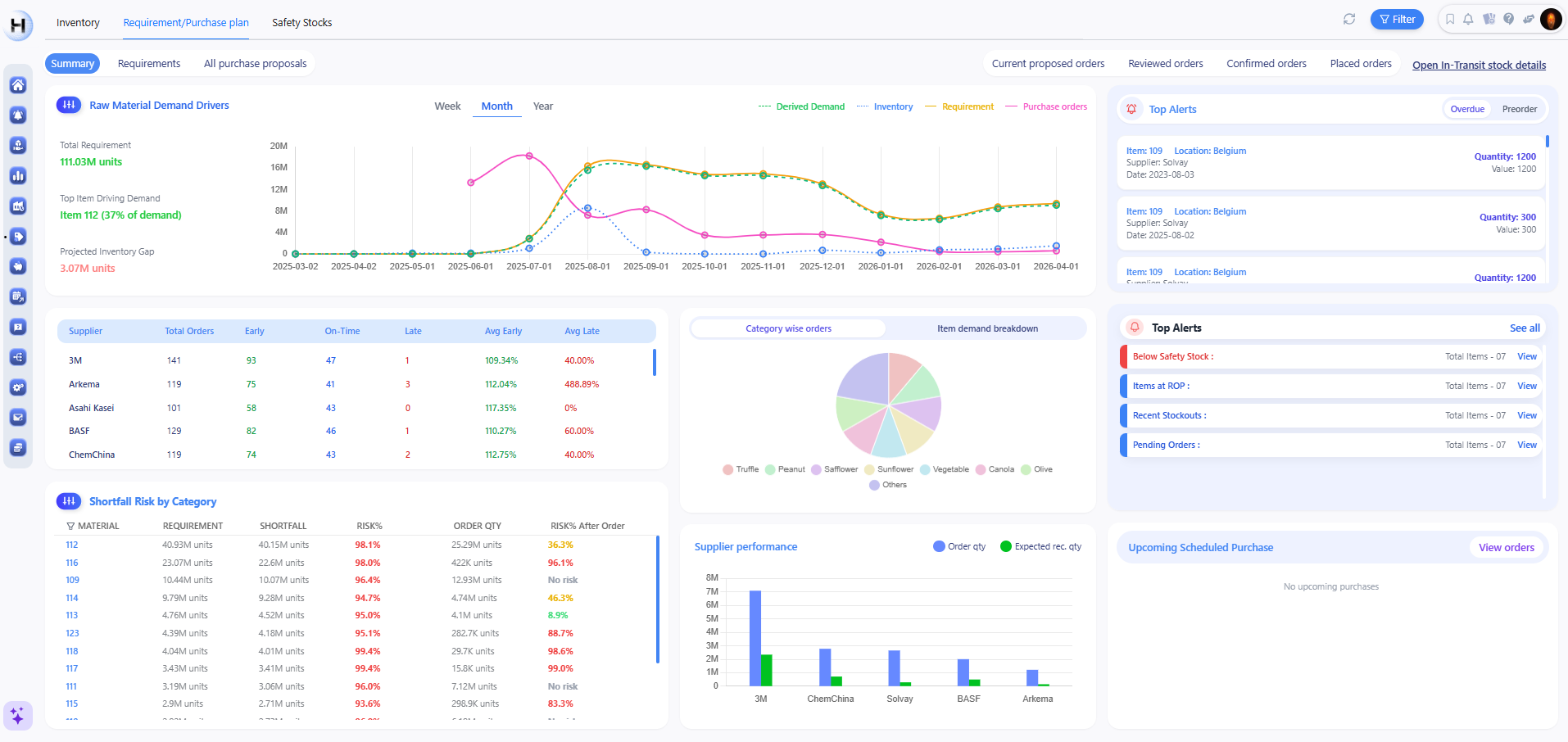1568x742 pixels.
Task: Switch Top Alerts to Preorder
Action: [1519, 110]
